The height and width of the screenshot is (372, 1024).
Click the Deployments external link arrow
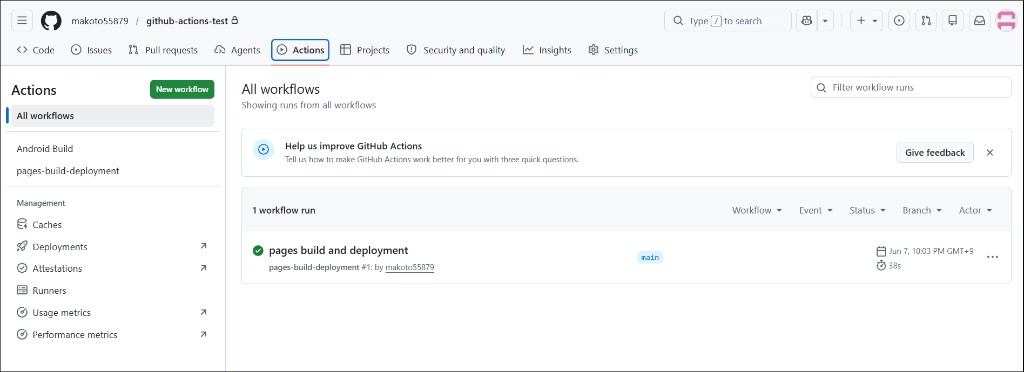203,246
